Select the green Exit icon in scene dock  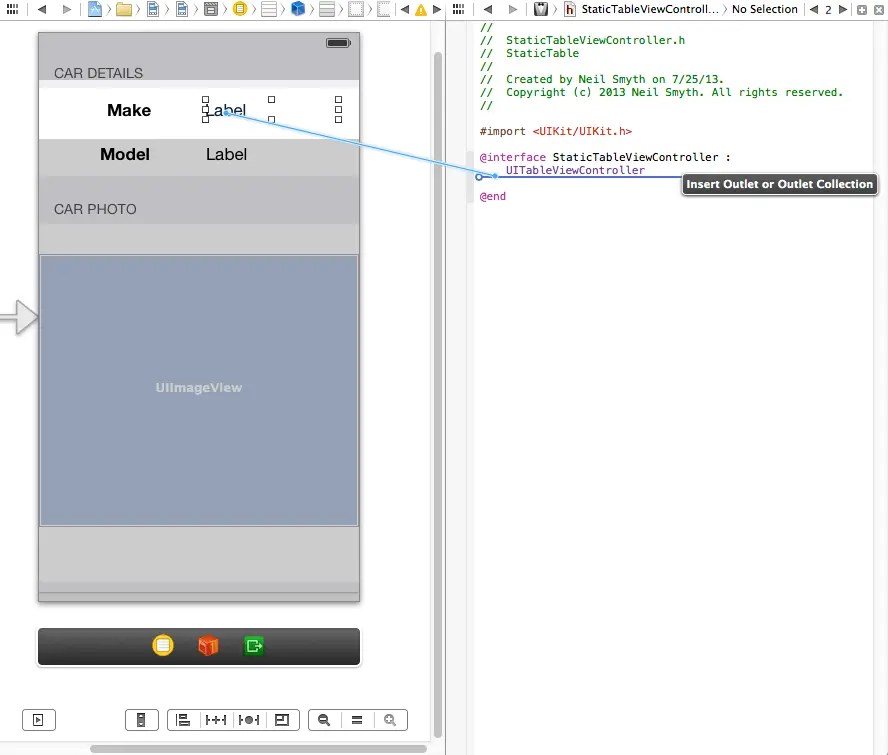[253, 645]
